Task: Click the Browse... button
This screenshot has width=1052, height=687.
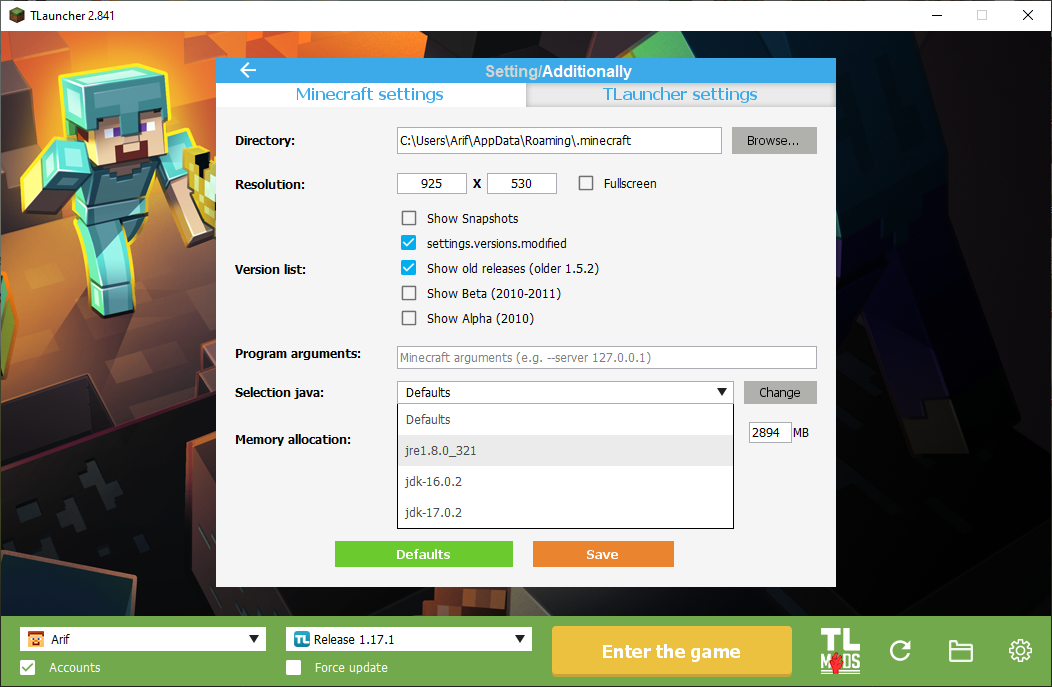Action: point(774,140)
